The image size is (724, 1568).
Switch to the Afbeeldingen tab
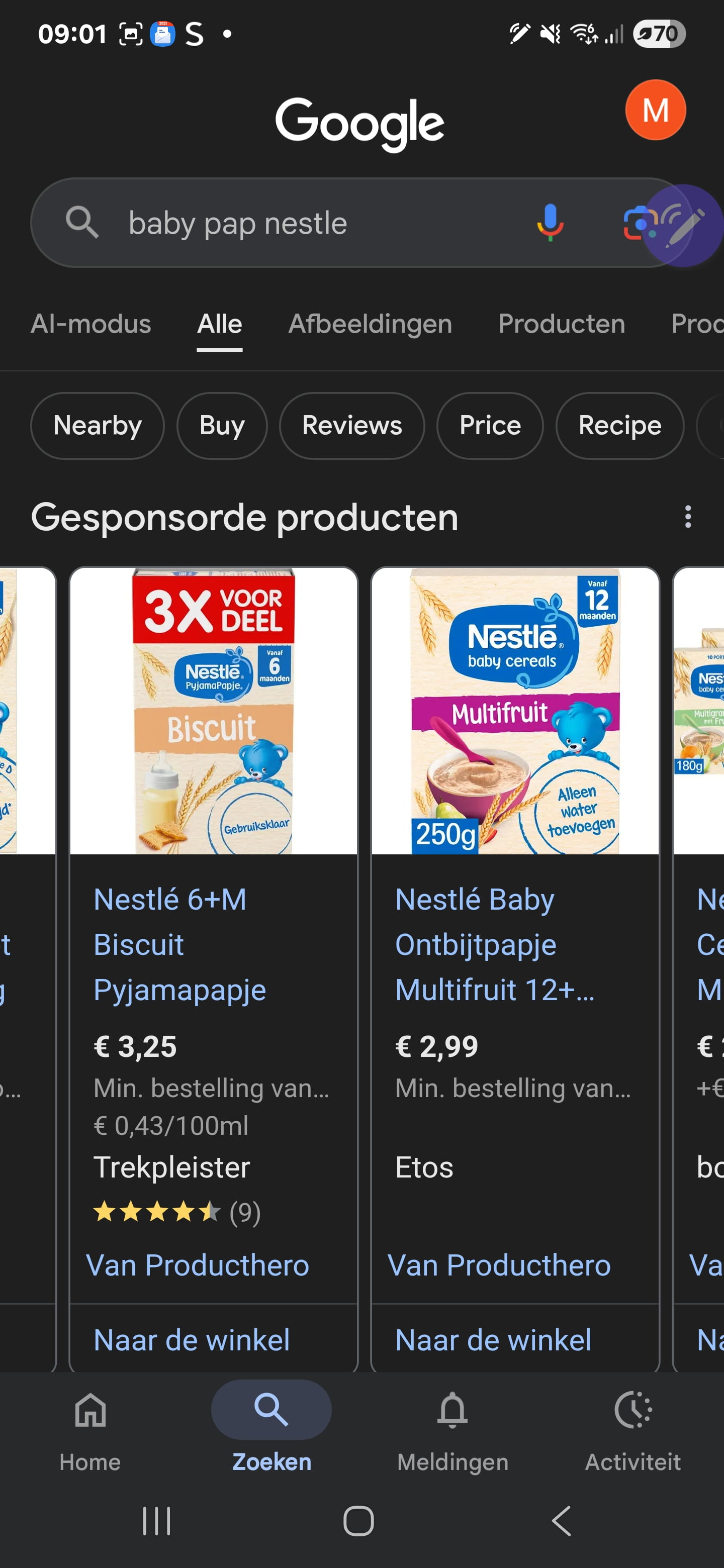click(x=370, y=324)
